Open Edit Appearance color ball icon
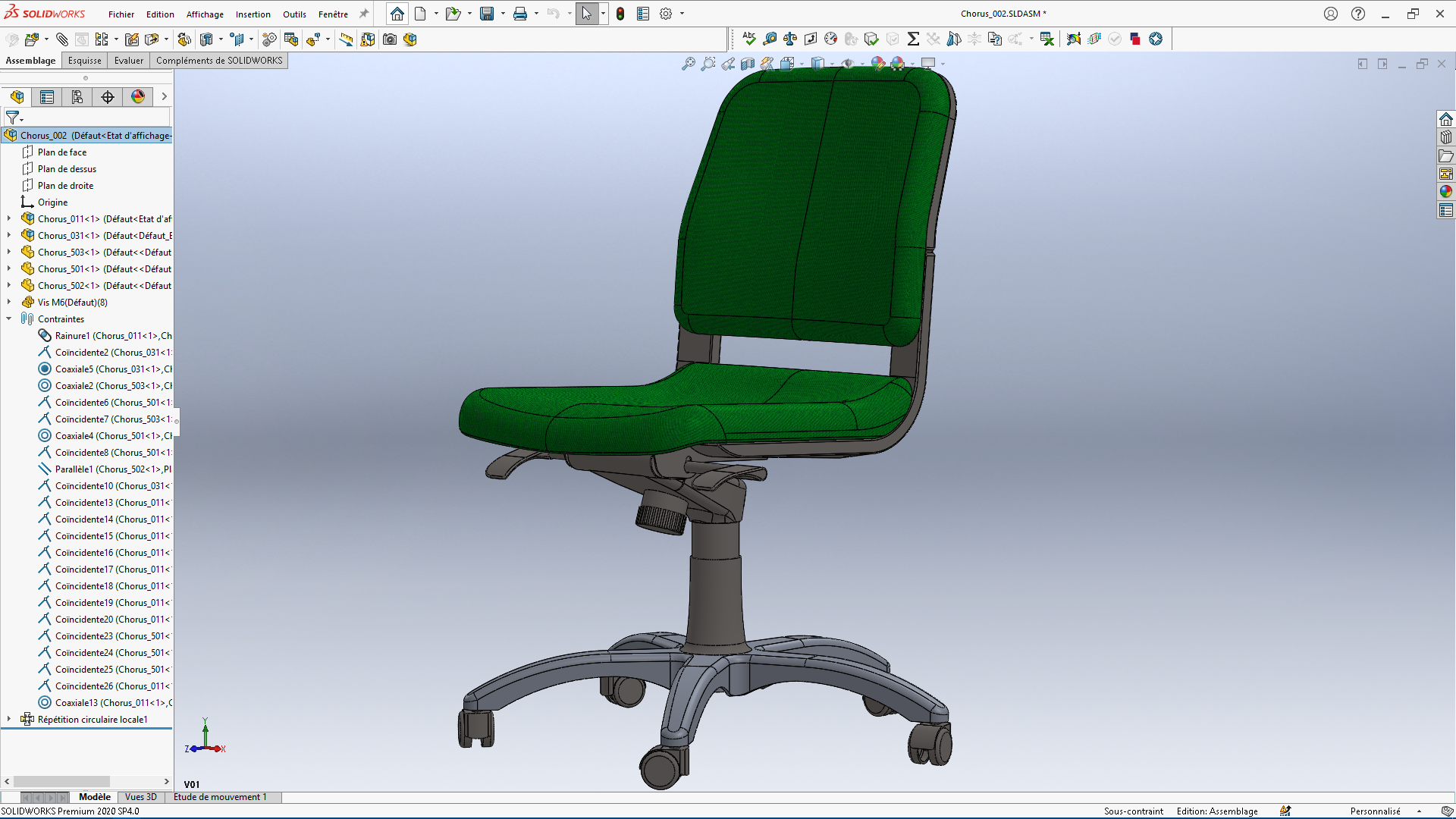The height and width of the screenshot is (819, 1456). 878,64
